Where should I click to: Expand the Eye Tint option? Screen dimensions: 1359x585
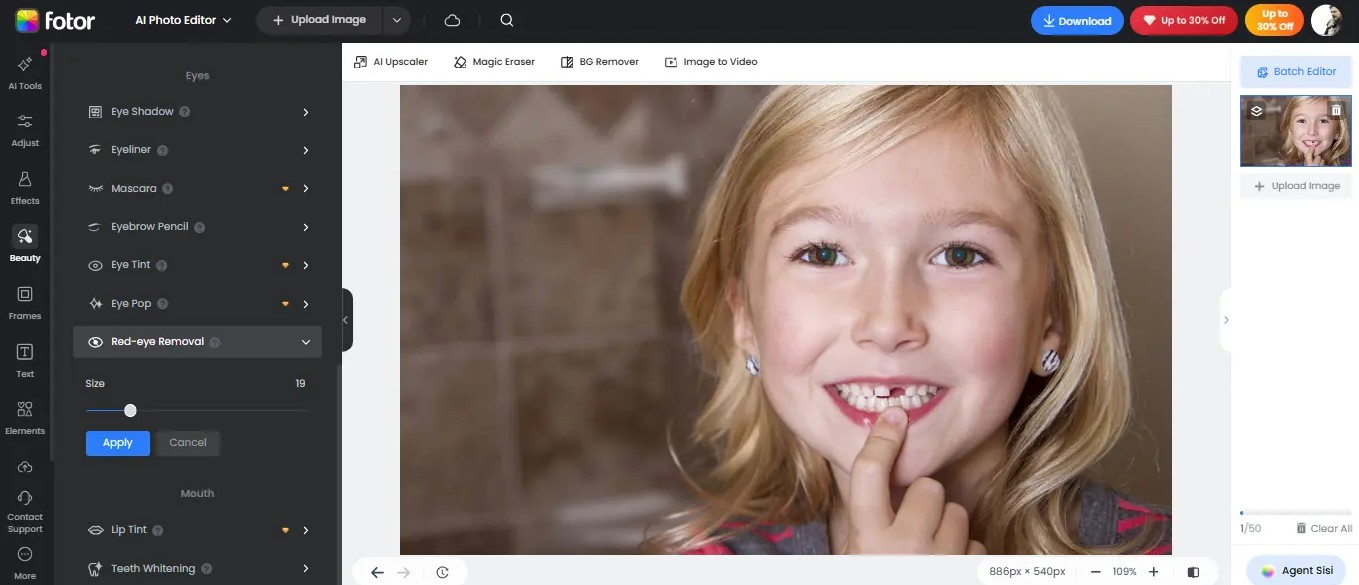point(305,265)
